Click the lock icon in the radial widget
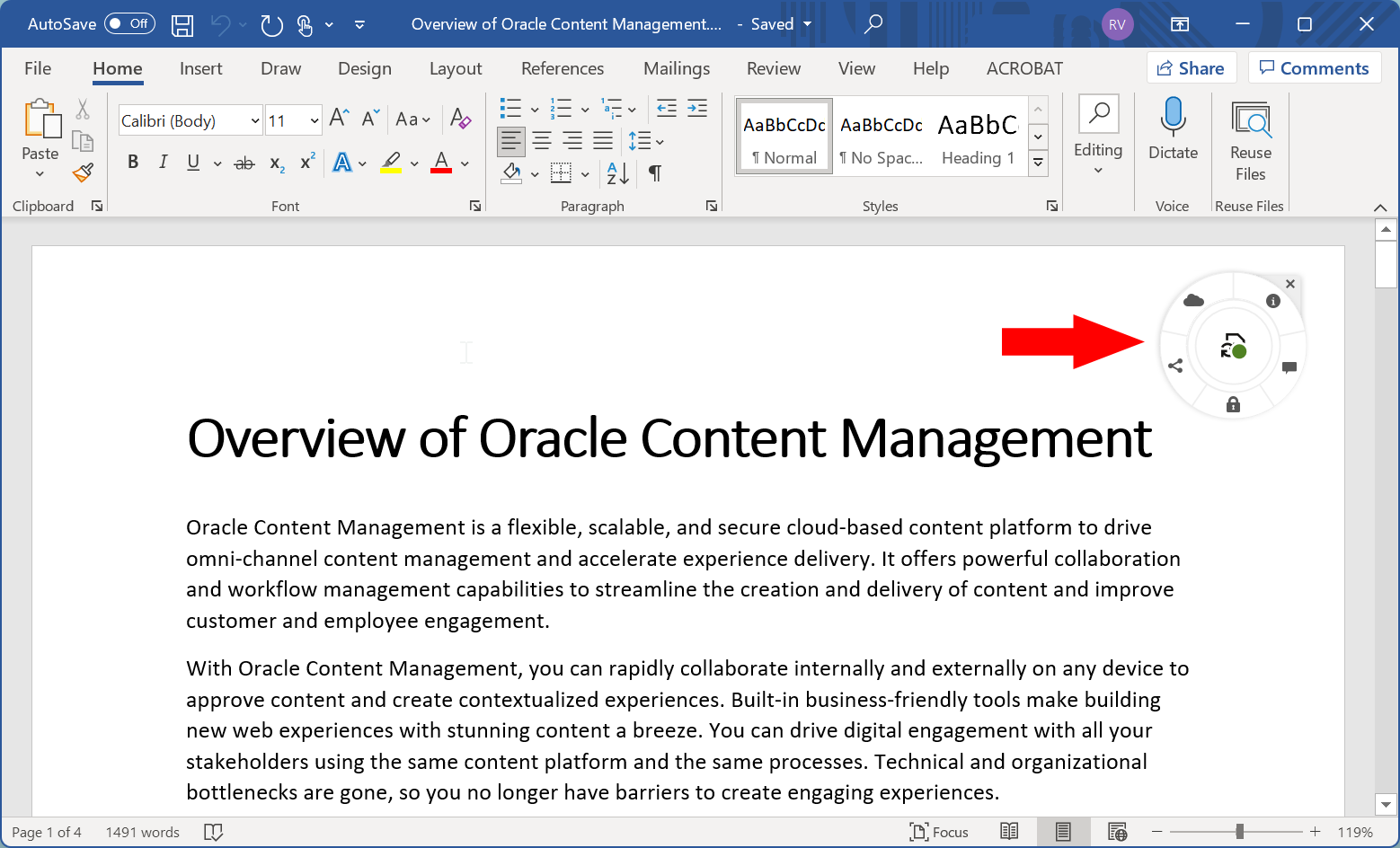 tap(1233, 404)
